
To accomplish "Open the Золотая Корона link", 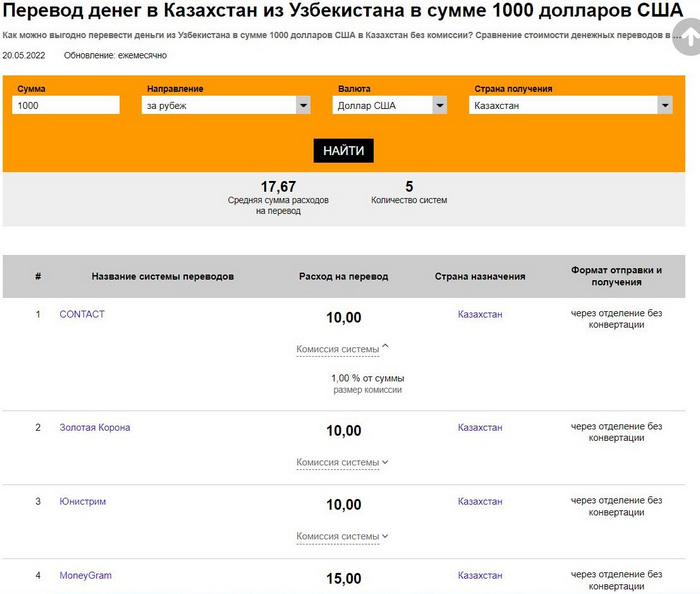I will click(x=95, y=427).
